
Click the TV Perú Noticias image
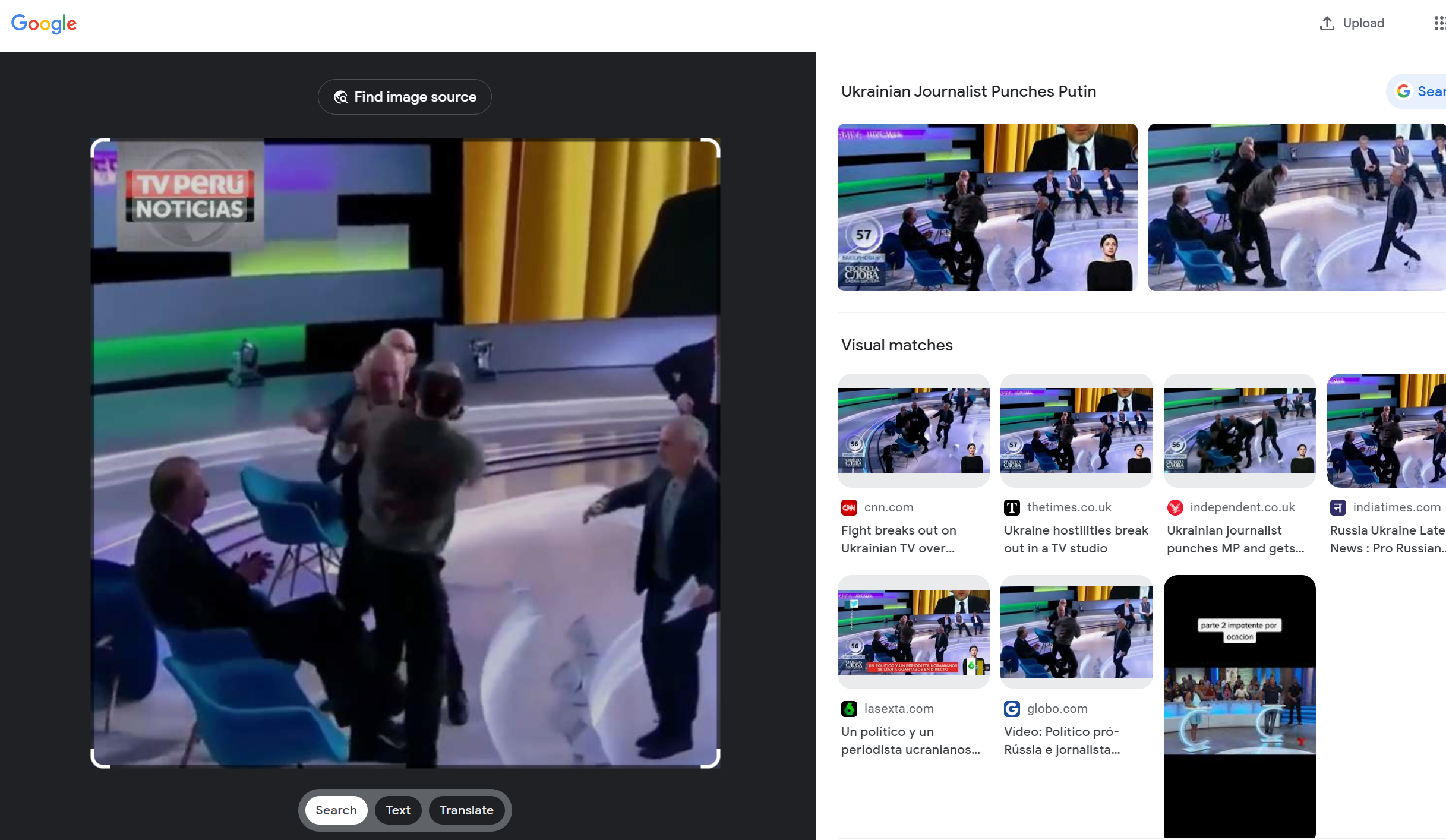coord(405,453)
